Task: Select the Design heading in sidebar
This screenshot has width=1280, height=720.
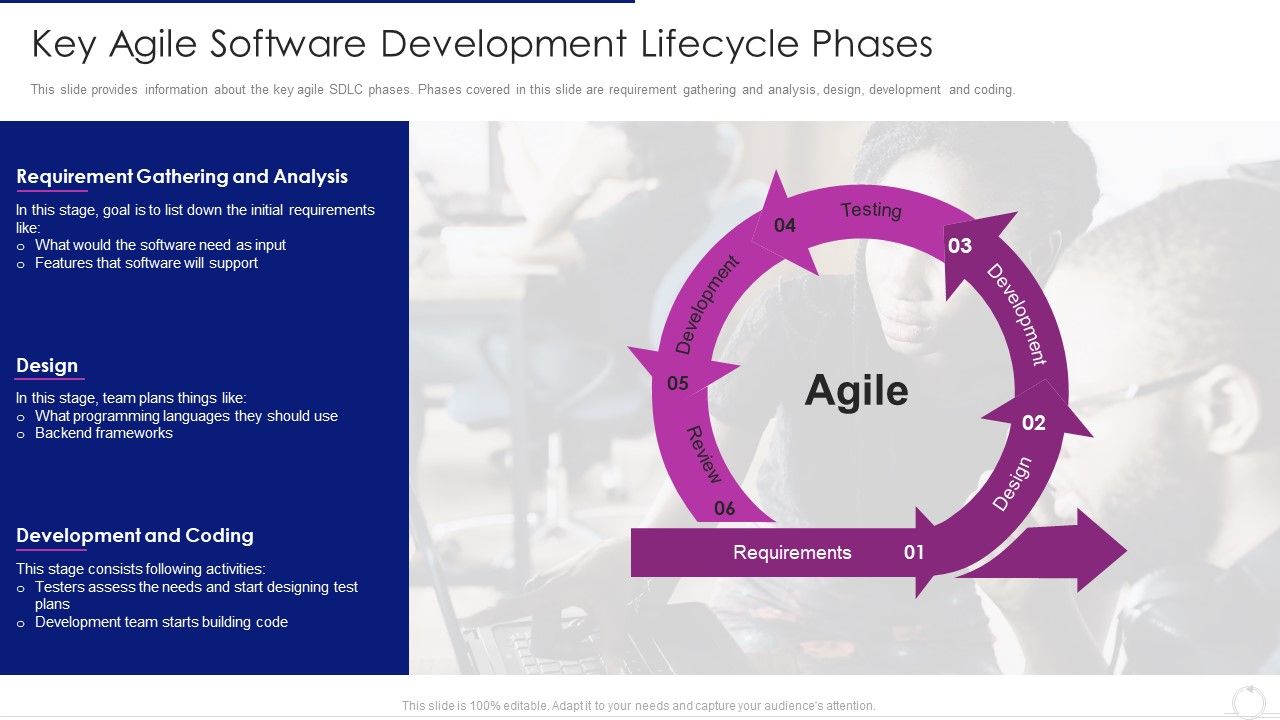Action: 47,365
